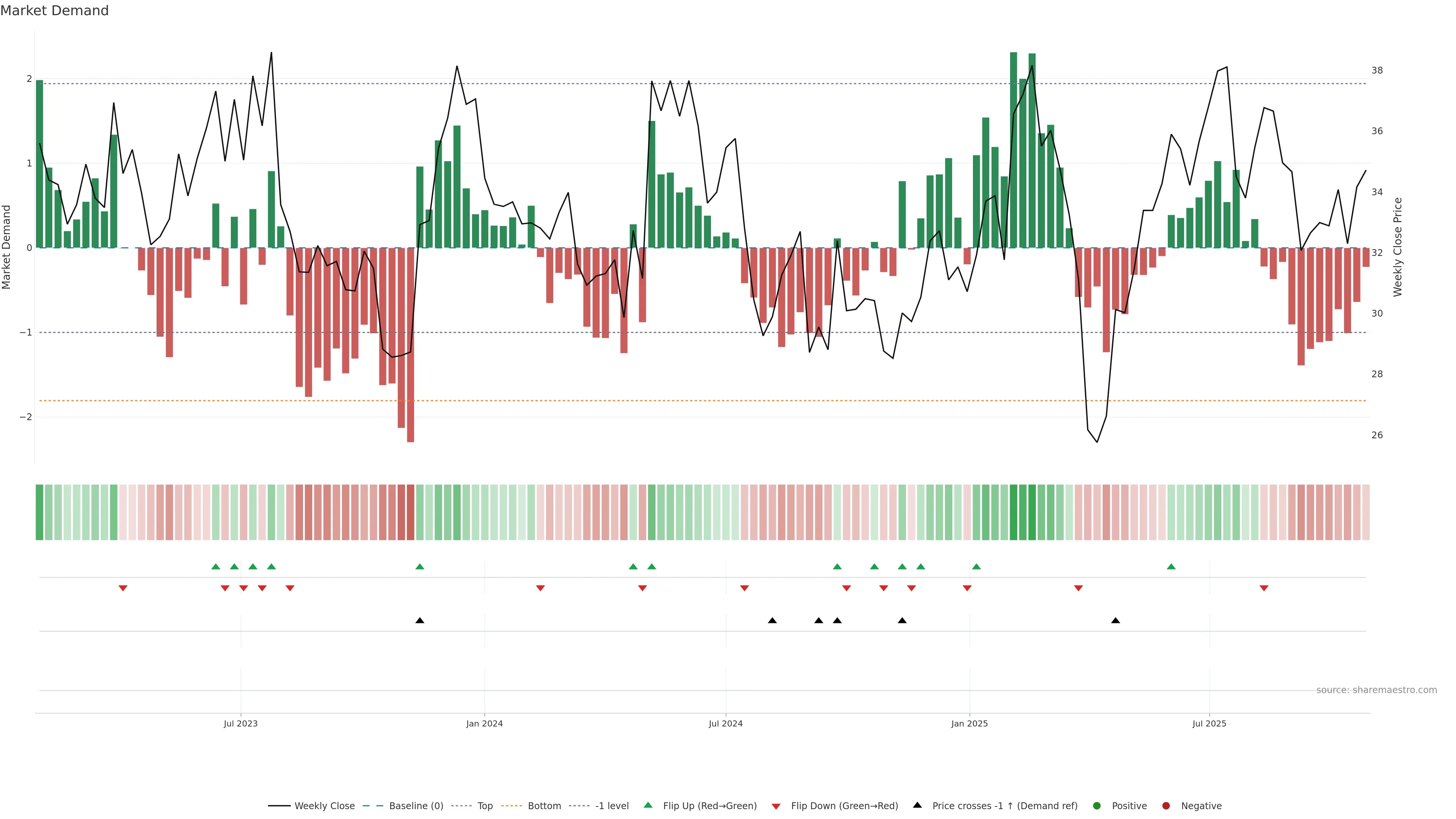Screen dimensions: 1456x819
Task: Click the Weekly Close Price axis title
Action: pos(1397,247)
